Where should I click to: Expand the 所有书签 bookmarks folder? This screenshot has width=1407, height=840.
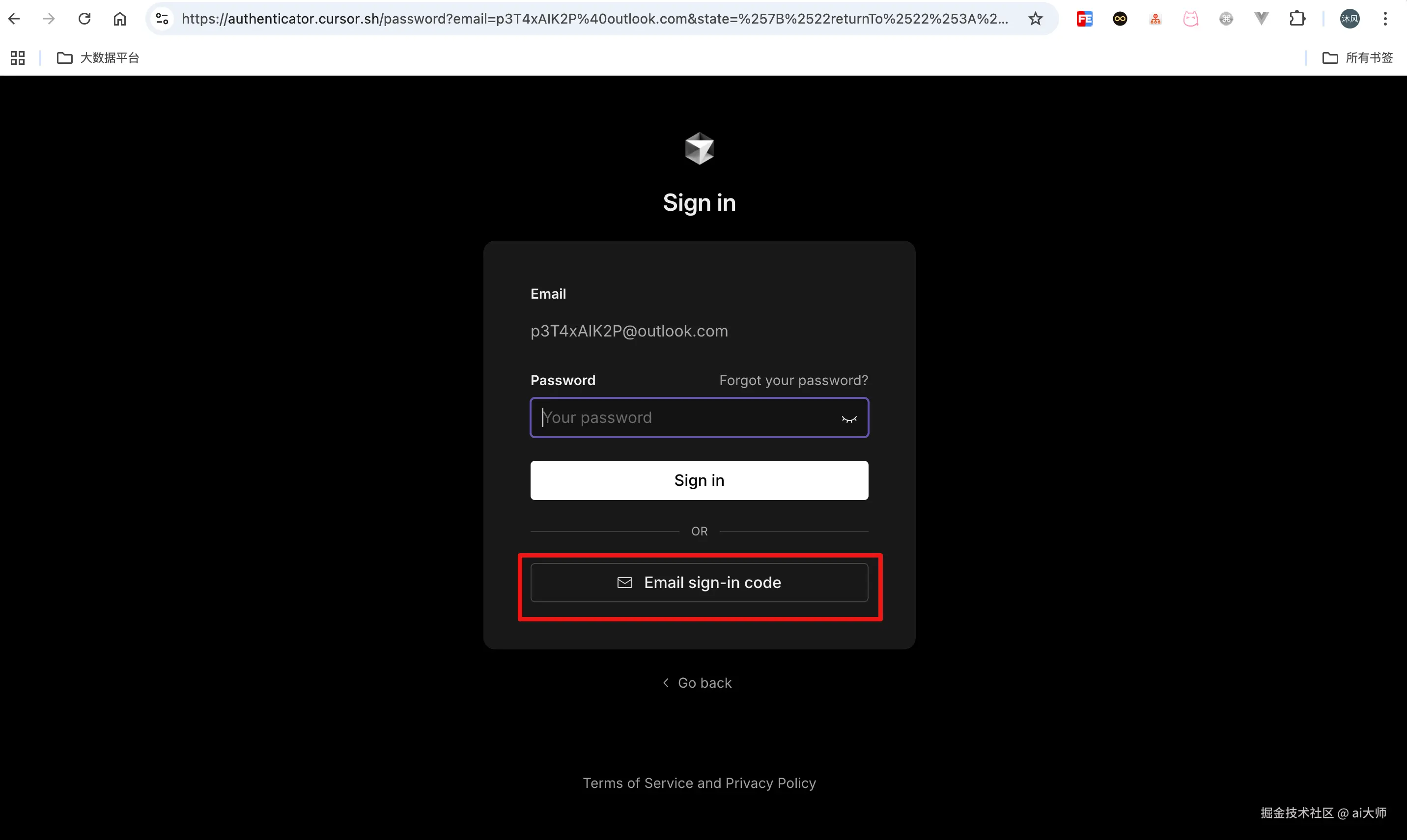(x=1357, y=58)
